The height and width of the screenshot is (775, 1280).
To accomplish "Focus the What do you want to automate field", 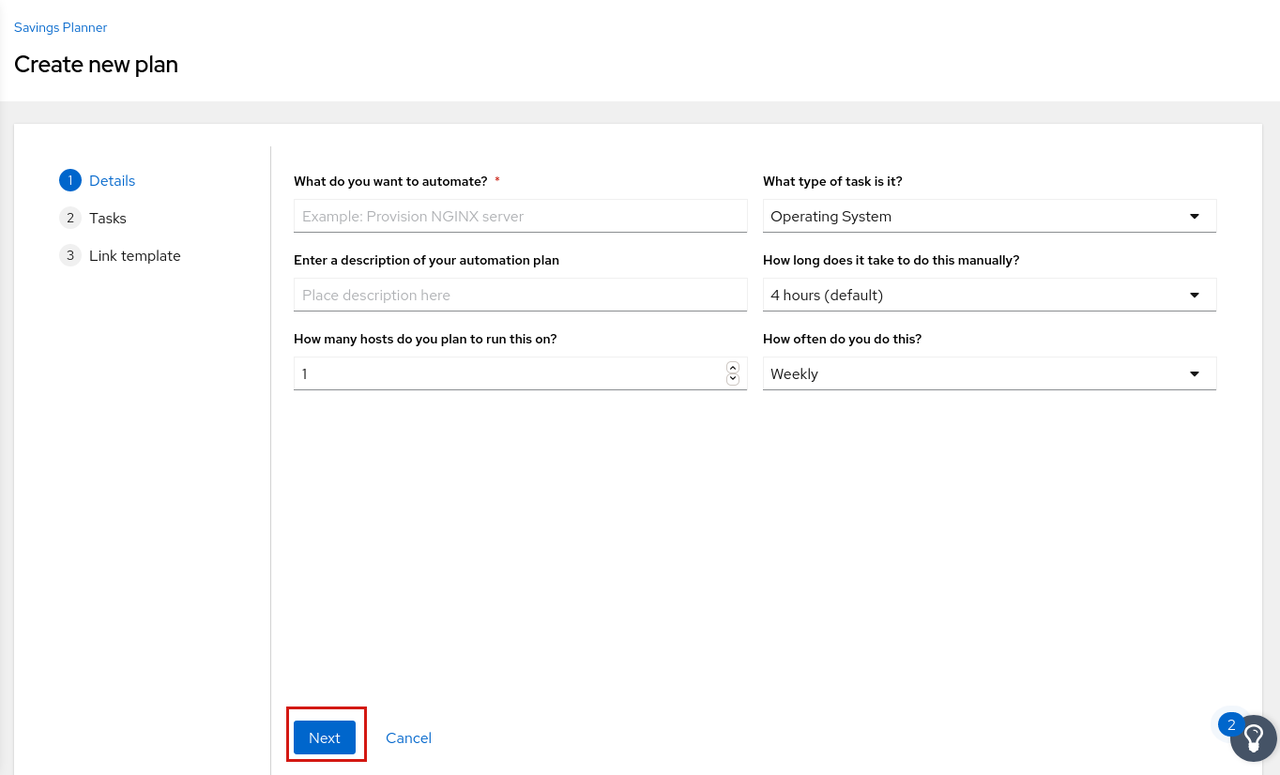I will (x=520, y=216).
